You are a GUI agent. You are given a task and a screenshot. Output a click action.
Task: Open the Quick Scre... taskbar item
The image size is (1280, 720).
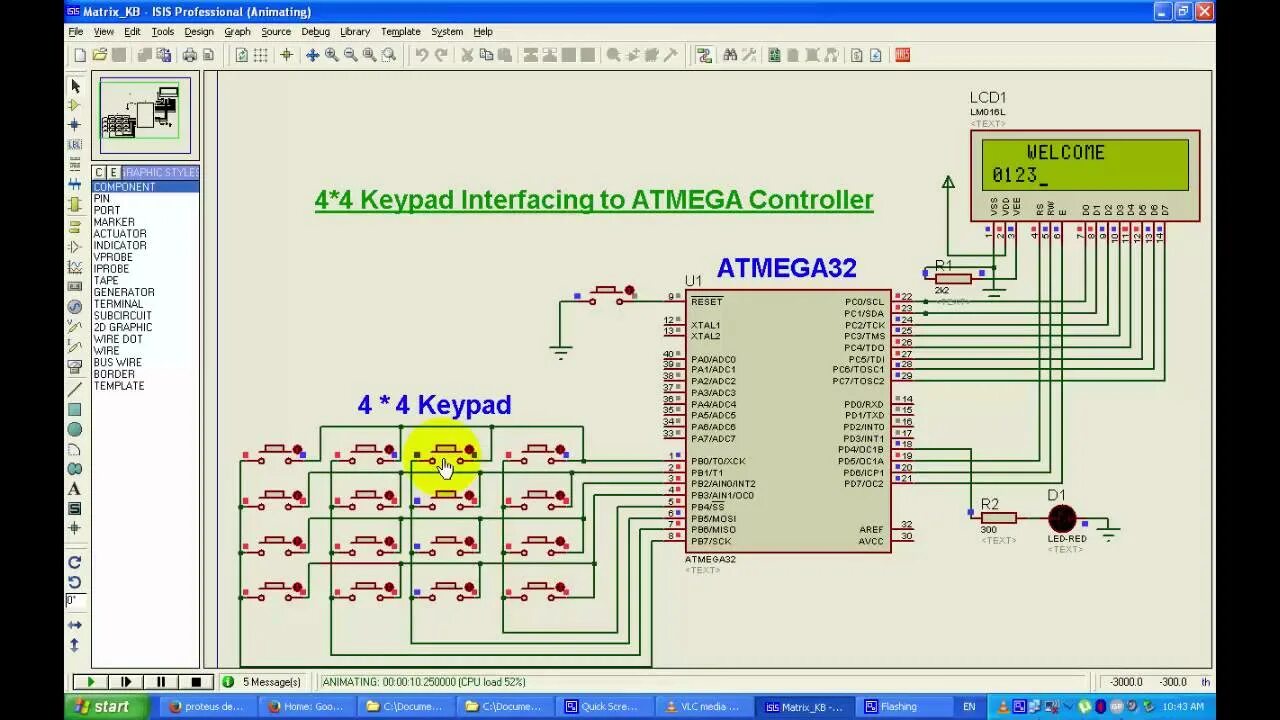coord(602,707)
